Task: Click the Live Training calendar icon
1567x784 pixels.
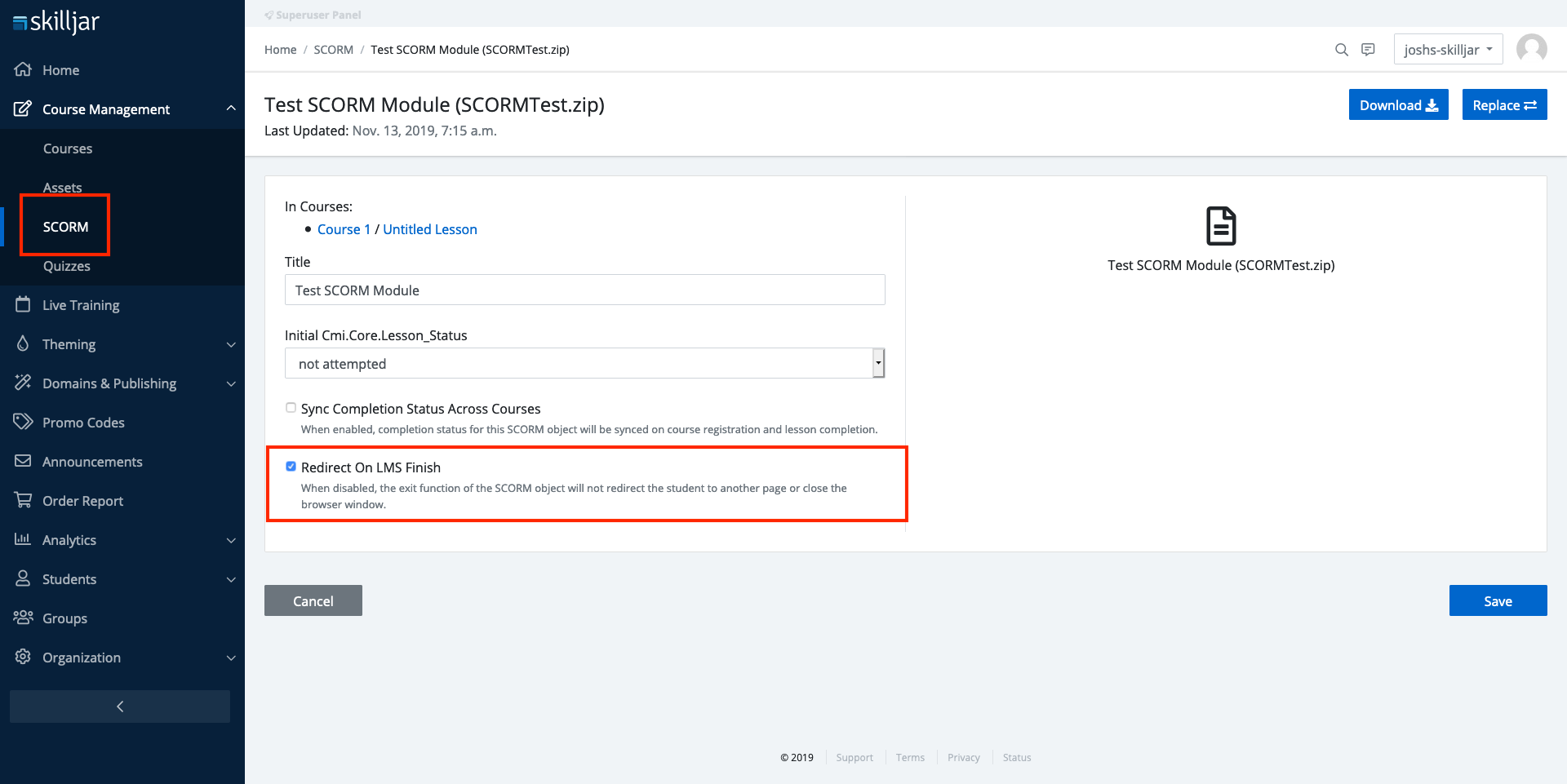Action: [x=23, y=304]
